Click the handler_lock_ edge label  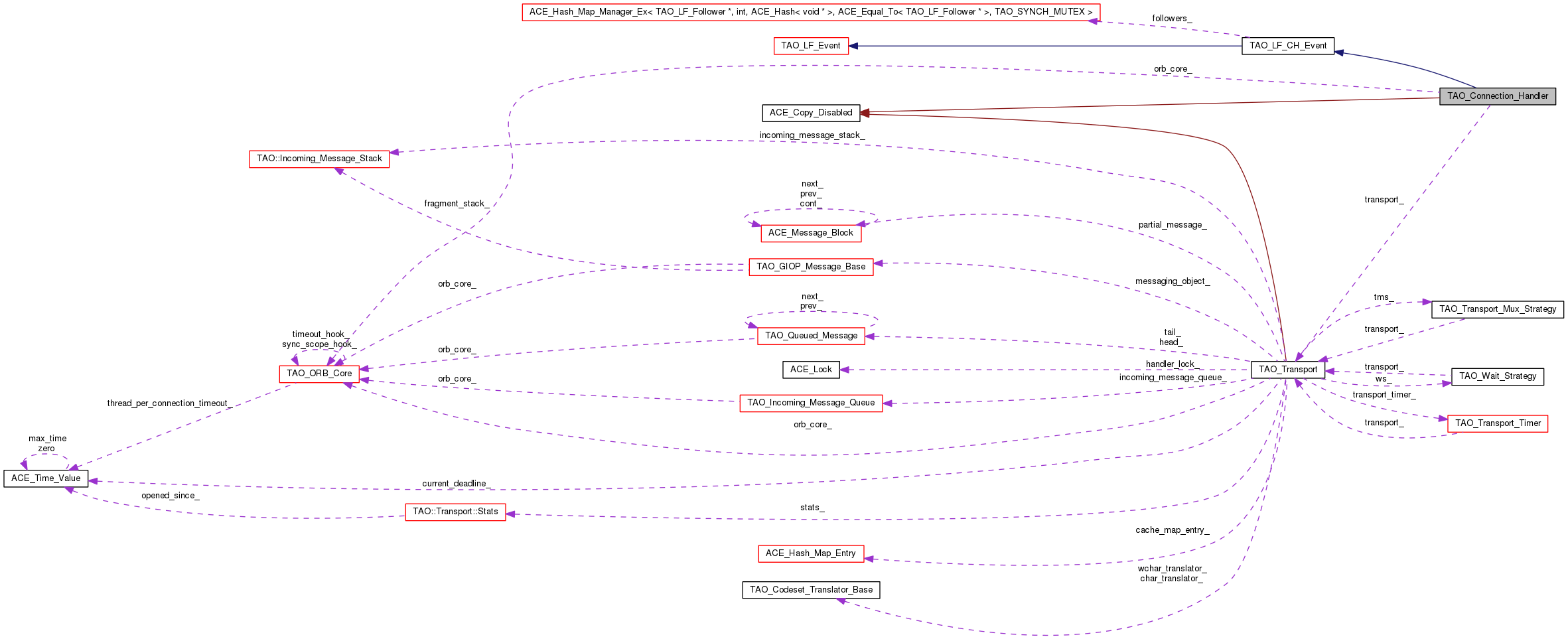[x=1173, y=364]
